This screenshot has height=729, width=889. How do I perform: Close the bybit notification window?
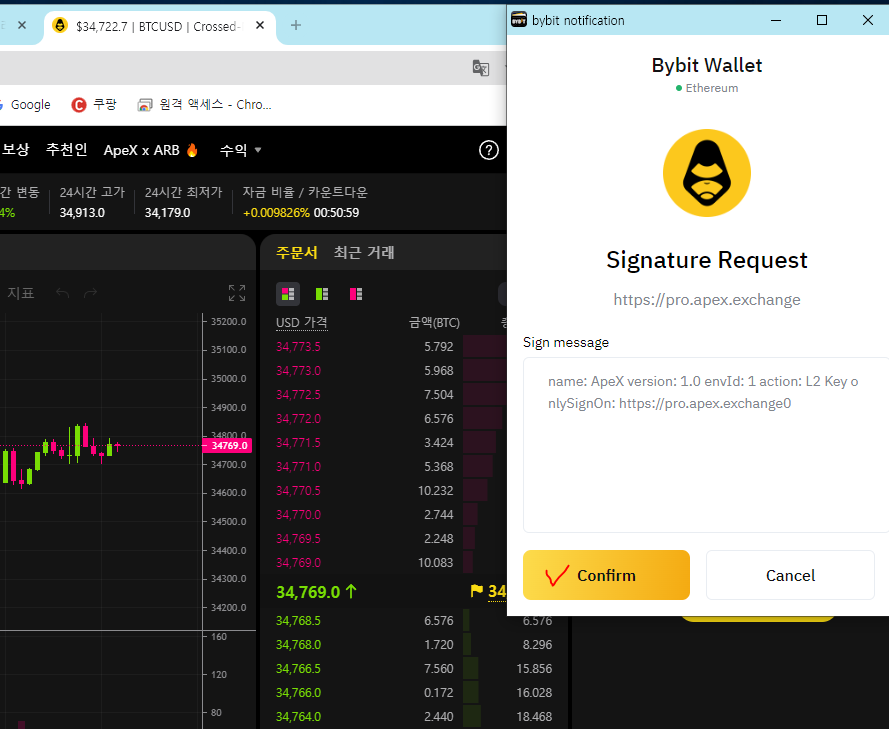(x=867, y=20)
